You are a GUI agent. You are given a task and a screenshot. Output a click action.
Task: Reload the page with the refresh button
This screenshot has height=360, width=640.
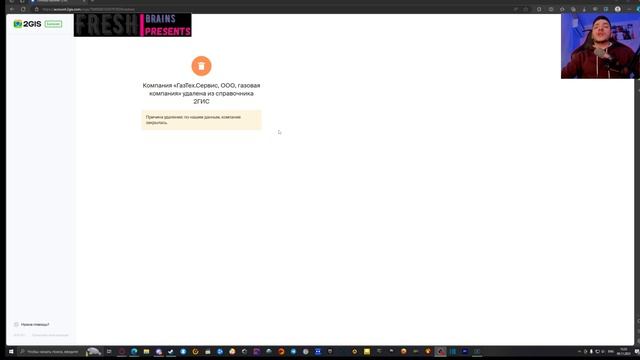23,9
